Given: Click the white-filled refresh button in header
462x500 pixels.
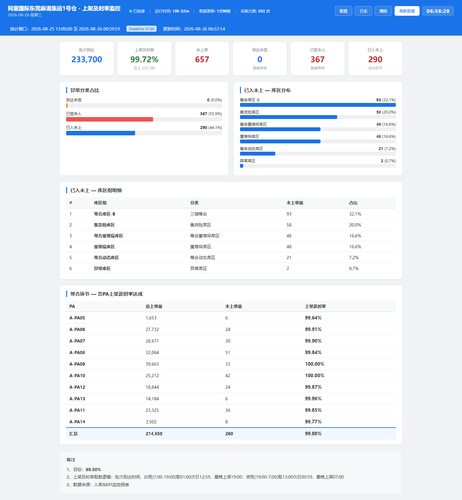Looking at the screenshot, I should point(407,11).
